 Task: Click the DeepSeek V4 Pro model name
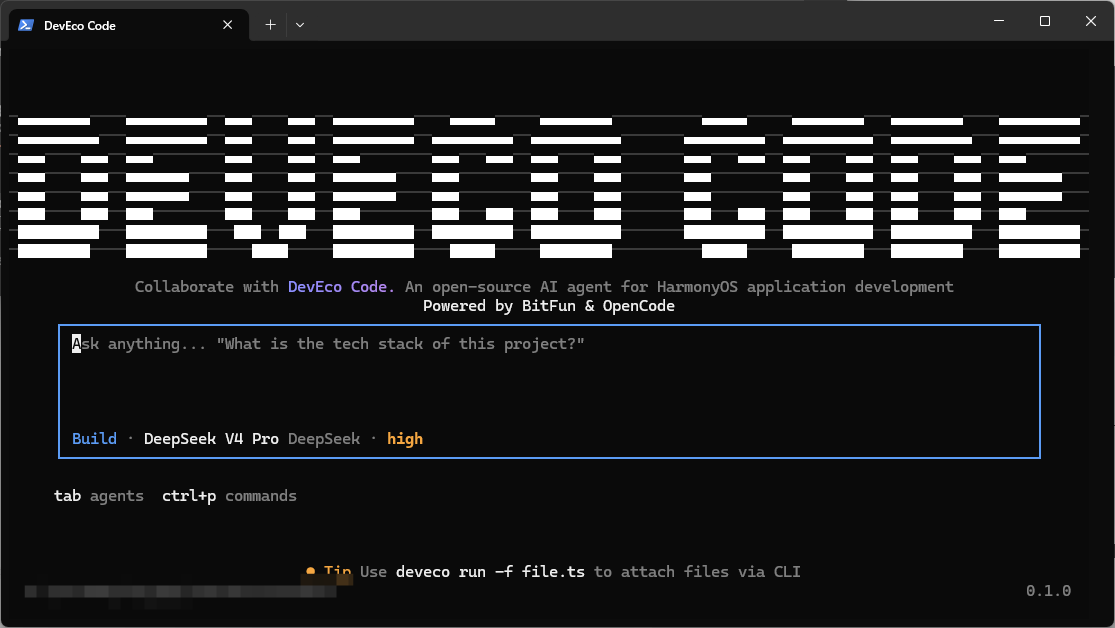pos(211,439)
